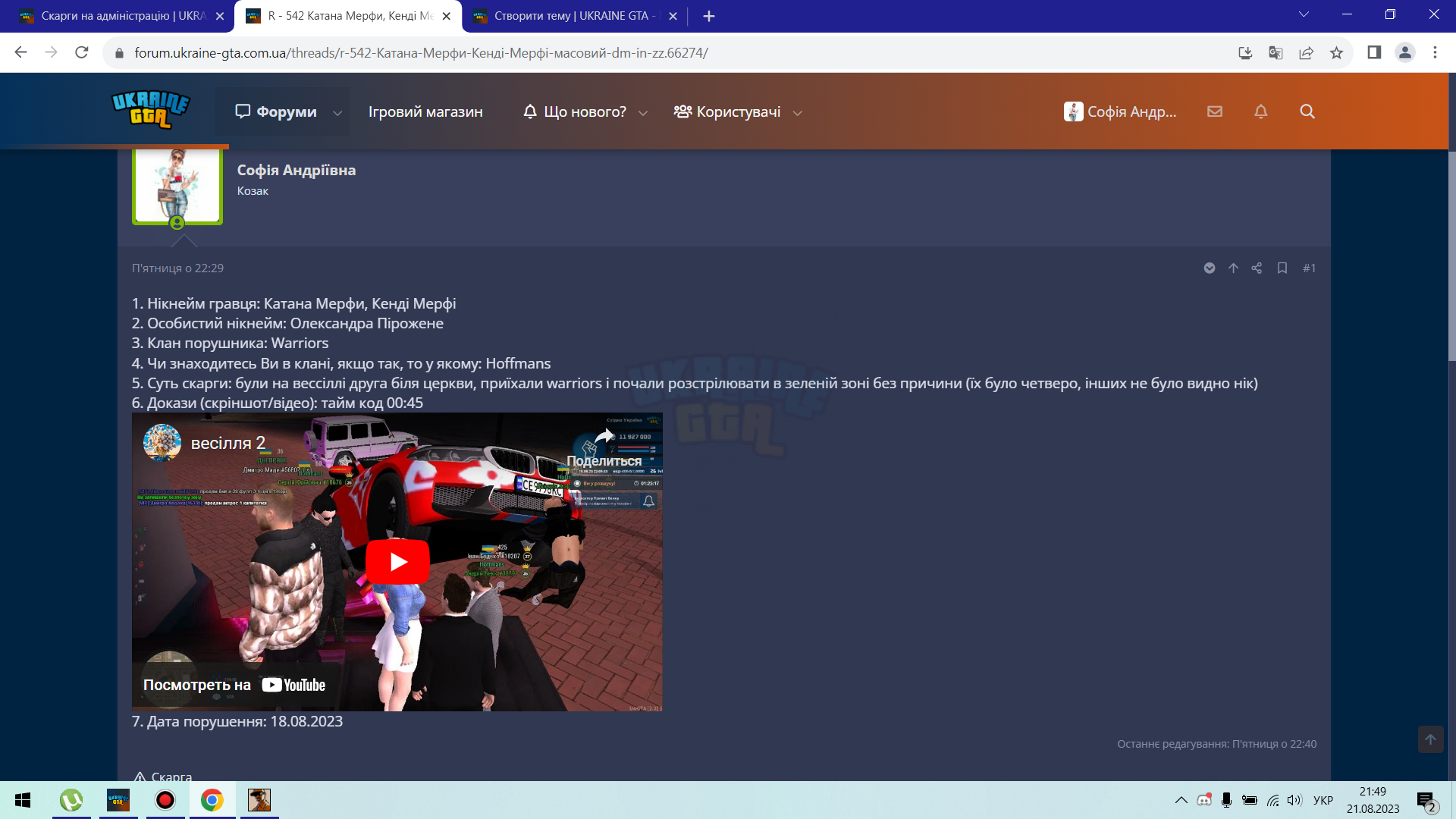Open the весілля 2 video title
Screen dimensions: 1456x819
tap(228, 443)
